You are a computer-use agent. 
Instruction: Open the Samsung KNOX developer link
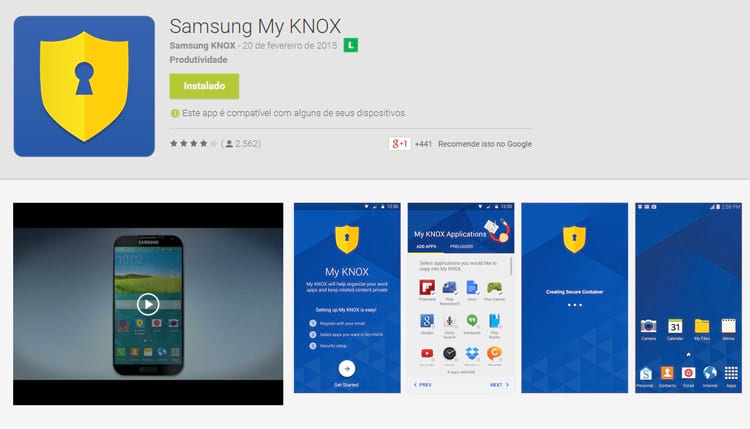coord(202,45)
